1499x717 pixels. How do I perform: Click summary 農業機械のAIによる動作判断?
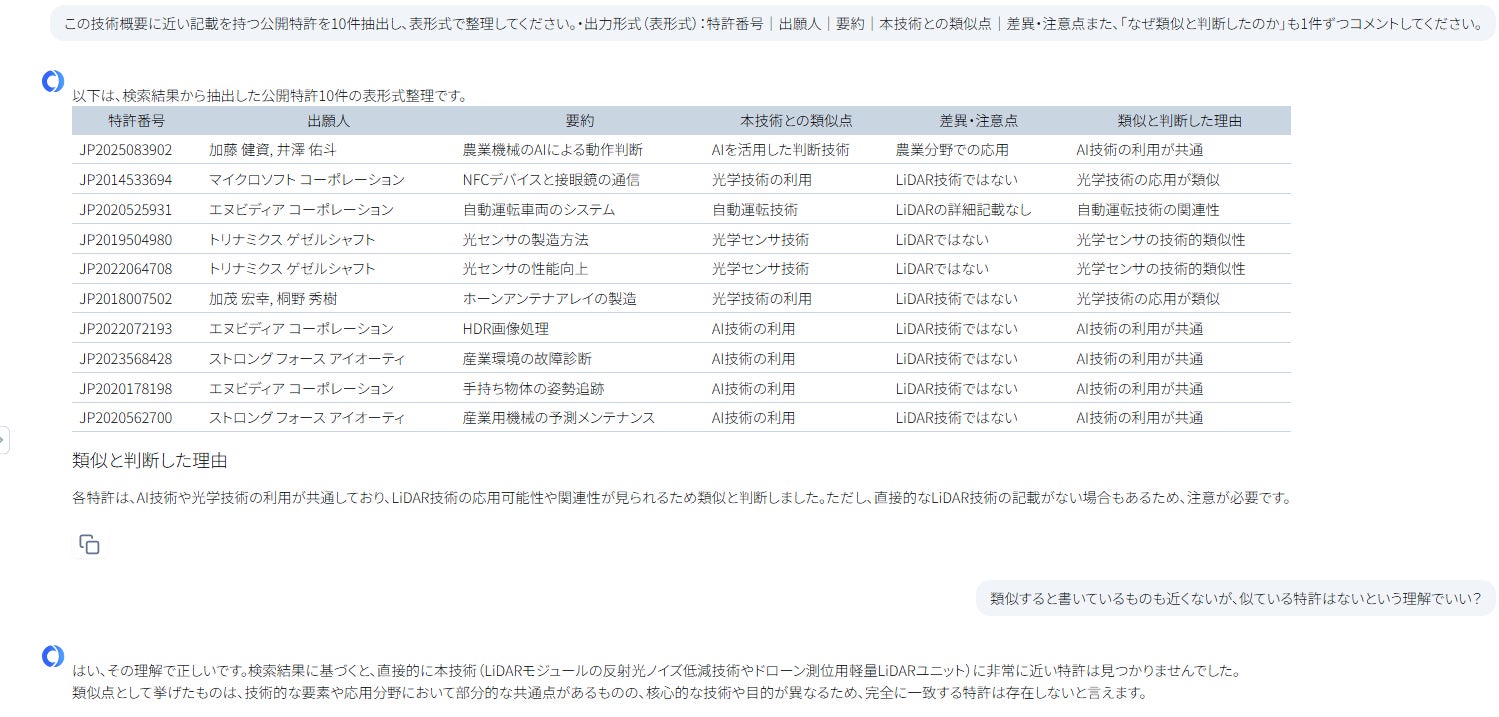(x=553, y=150)
